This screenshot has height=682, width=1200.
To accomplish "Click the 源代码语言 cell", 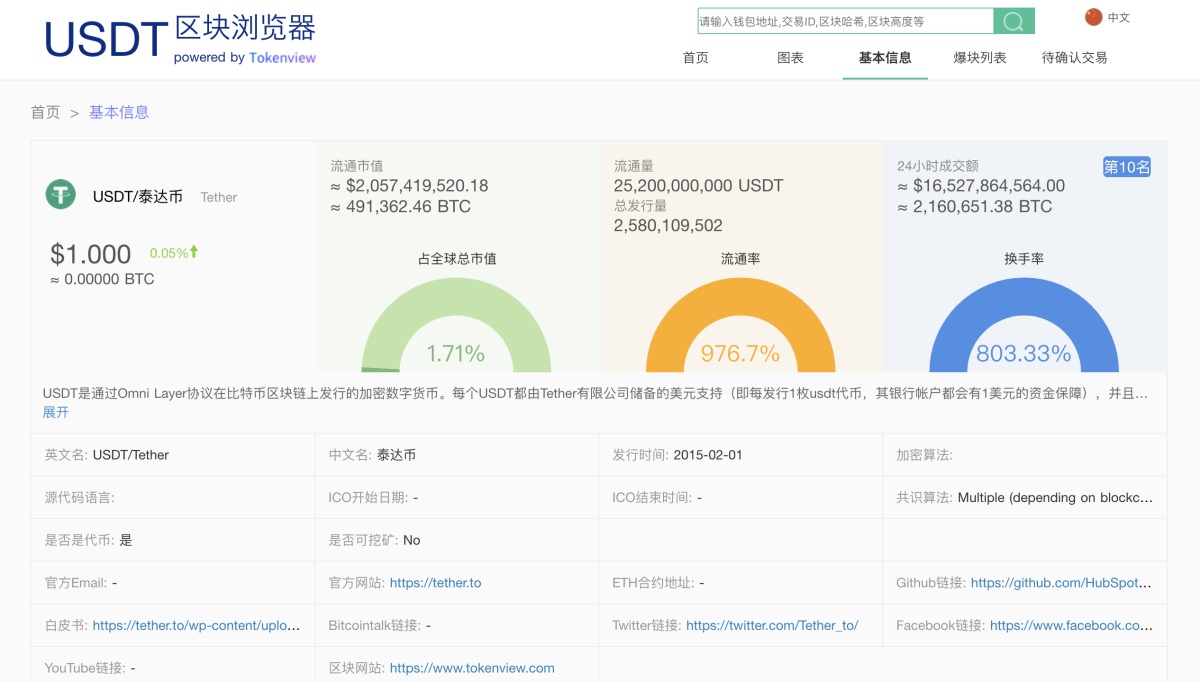I will (x=173, y=497).
